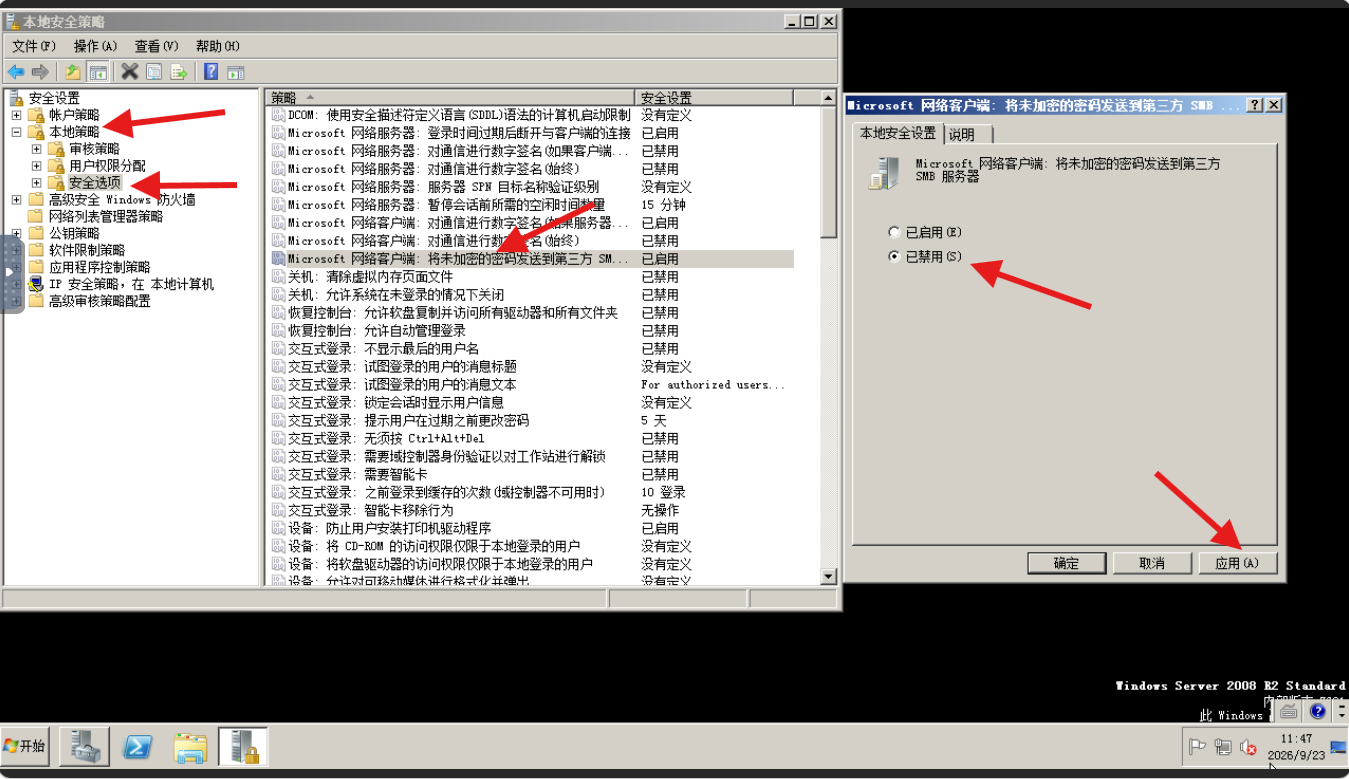Expand the 帐户策略 tree node

(16, 115)
